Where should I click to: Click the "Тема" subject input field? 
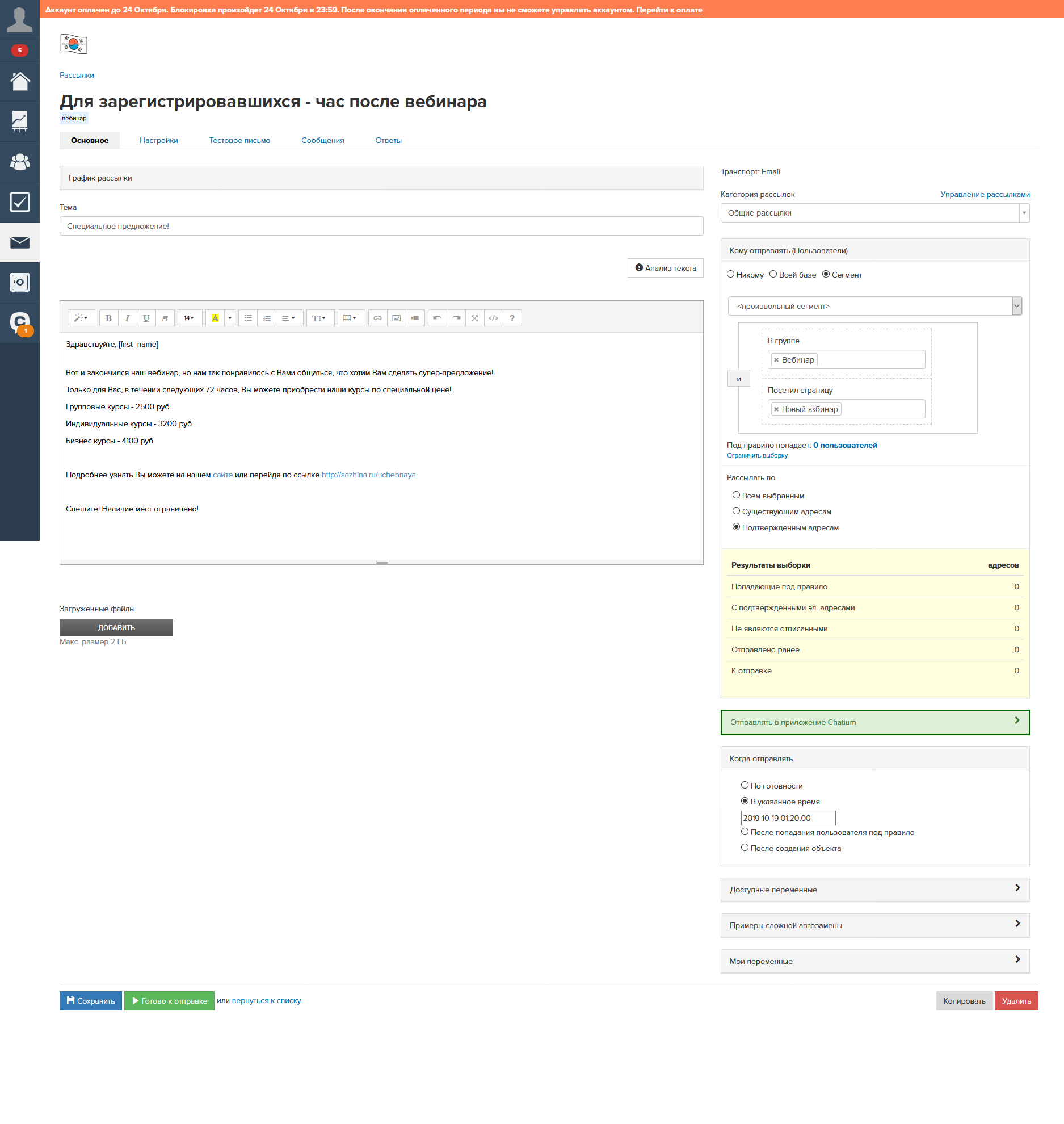pyautogui.click(x=381, y=226)
